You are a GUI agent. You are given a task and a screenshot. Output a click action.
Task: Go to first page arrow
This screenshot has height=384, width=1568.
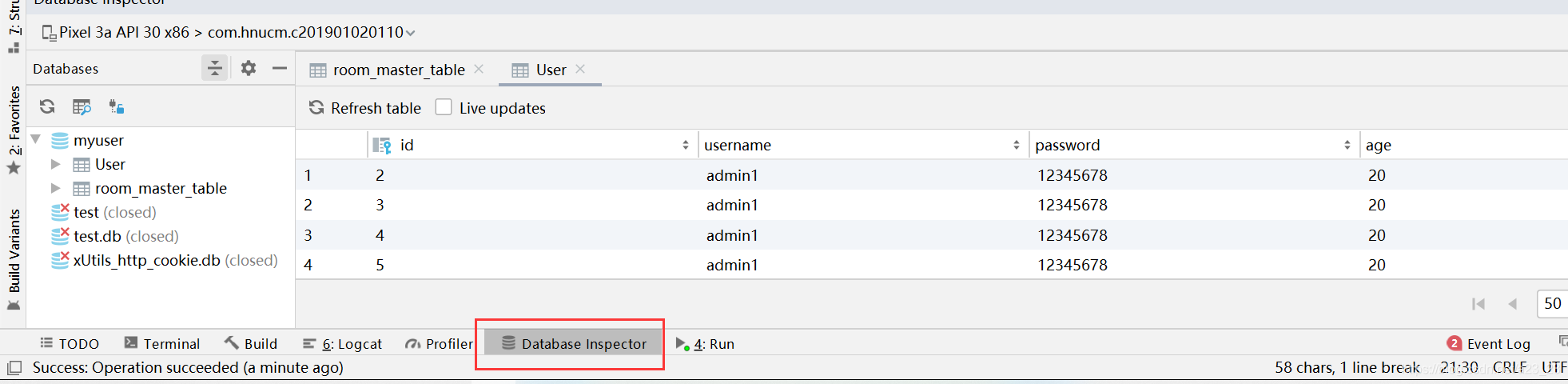[1478, 304]
